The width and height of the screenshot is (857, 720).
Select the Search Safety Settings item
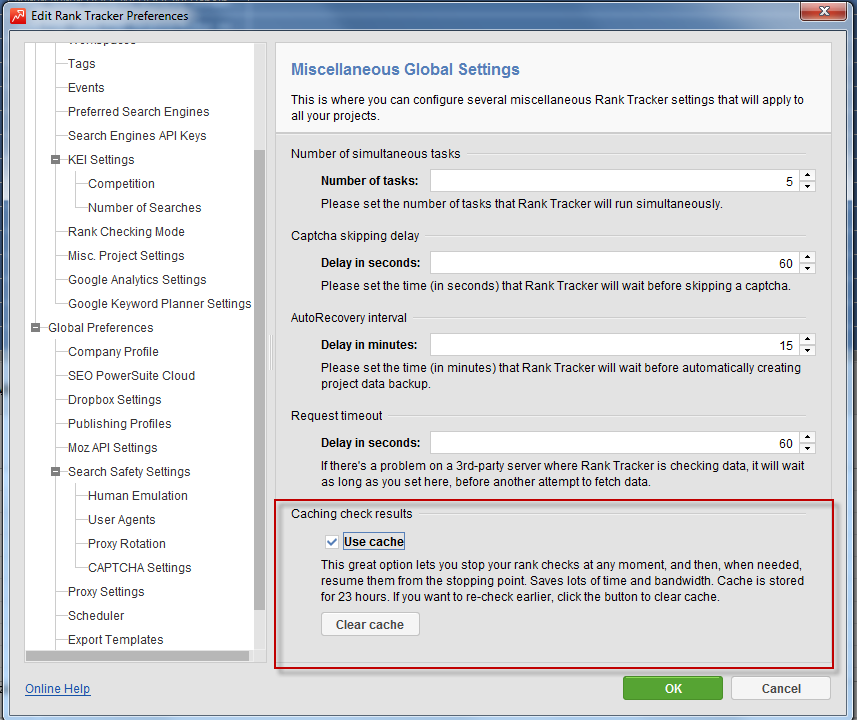(x=129, y=472)
